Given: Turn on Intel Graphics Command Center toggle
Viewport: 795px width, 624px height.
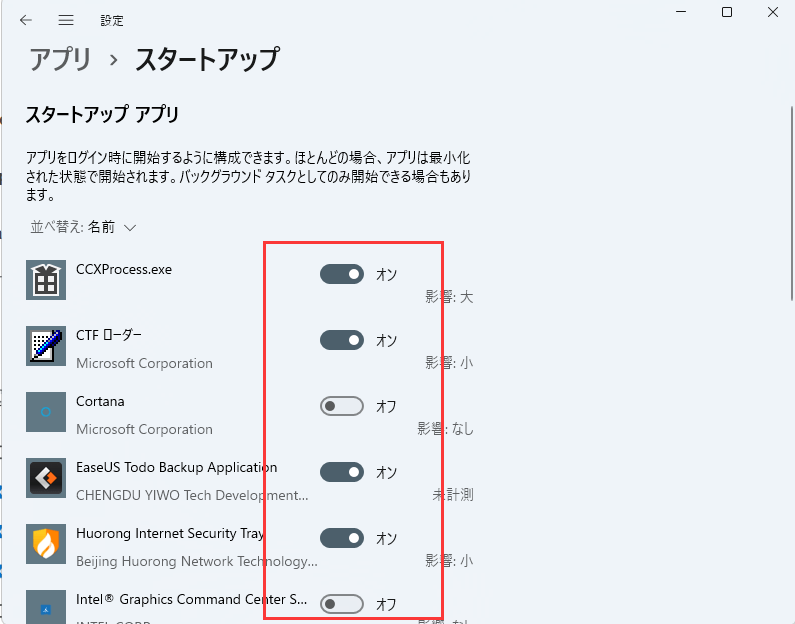Looking at the screenshot, I should pos(342,604).
